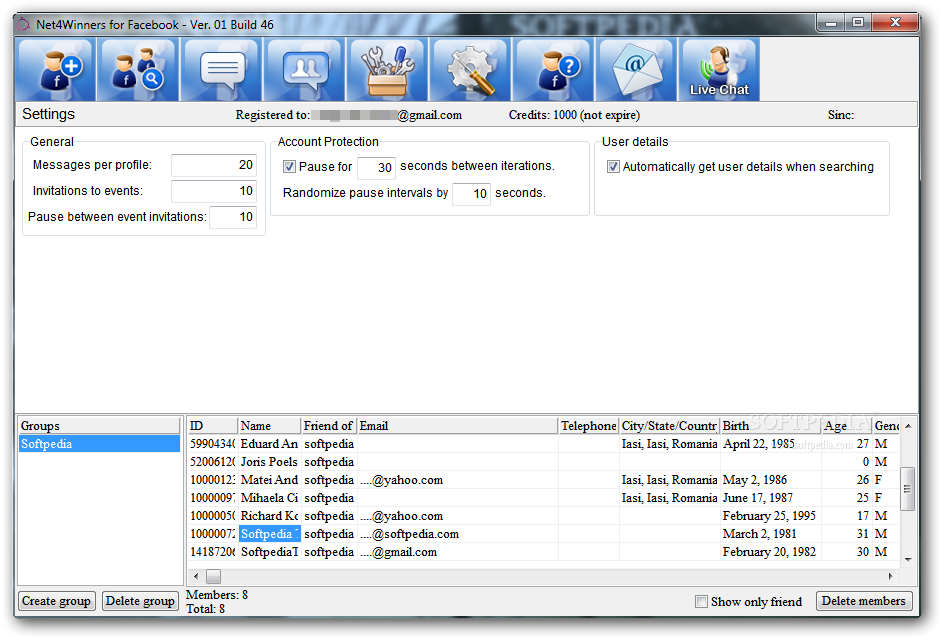Open the groups chat bubble tool
This screenshot has height=639, width=942.
coord(305,69)
